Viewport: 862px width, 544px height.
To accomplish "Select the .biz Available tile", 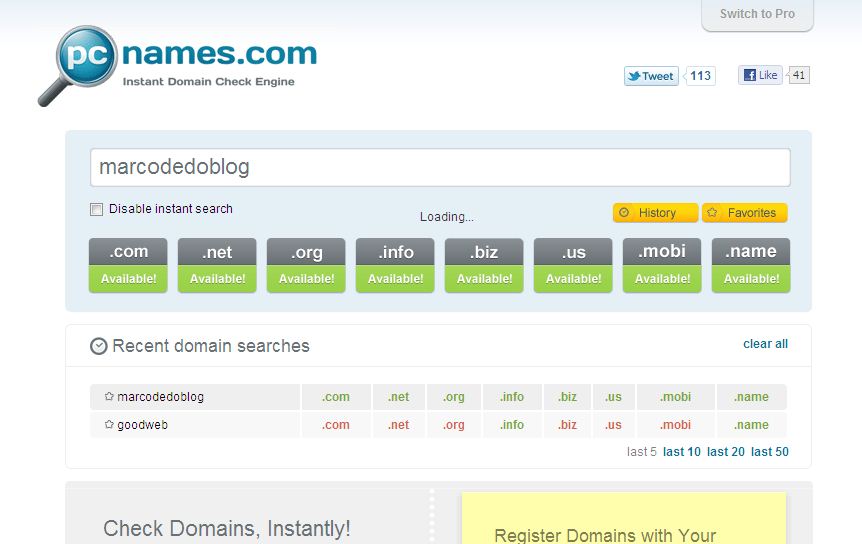I will pyautogui.click(x=484, y=265).
